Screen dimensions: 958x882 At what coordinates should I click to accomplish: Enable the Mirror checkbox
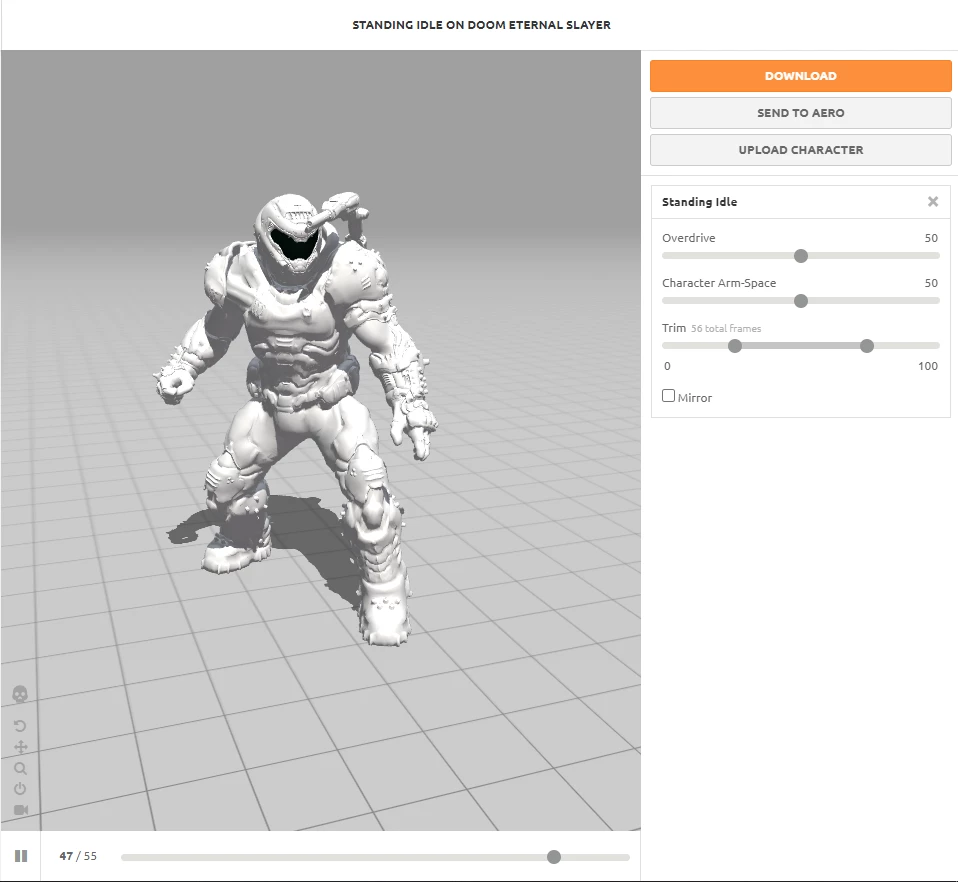pos(668,396)
